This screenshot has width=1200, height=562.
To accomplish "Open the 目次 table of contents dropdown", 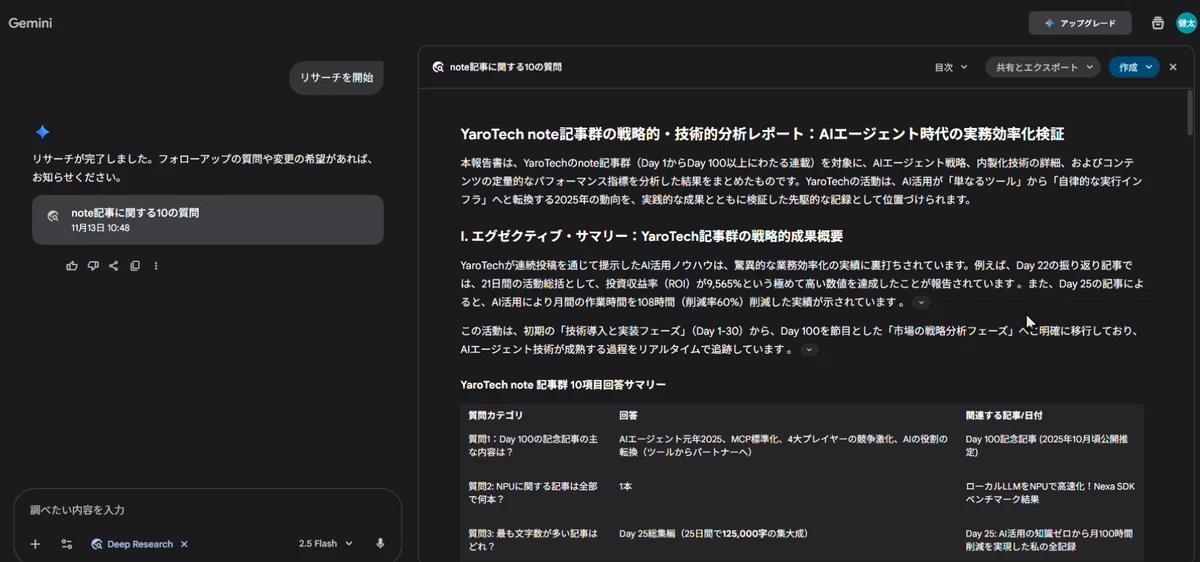I will click(x=951, y=67).
